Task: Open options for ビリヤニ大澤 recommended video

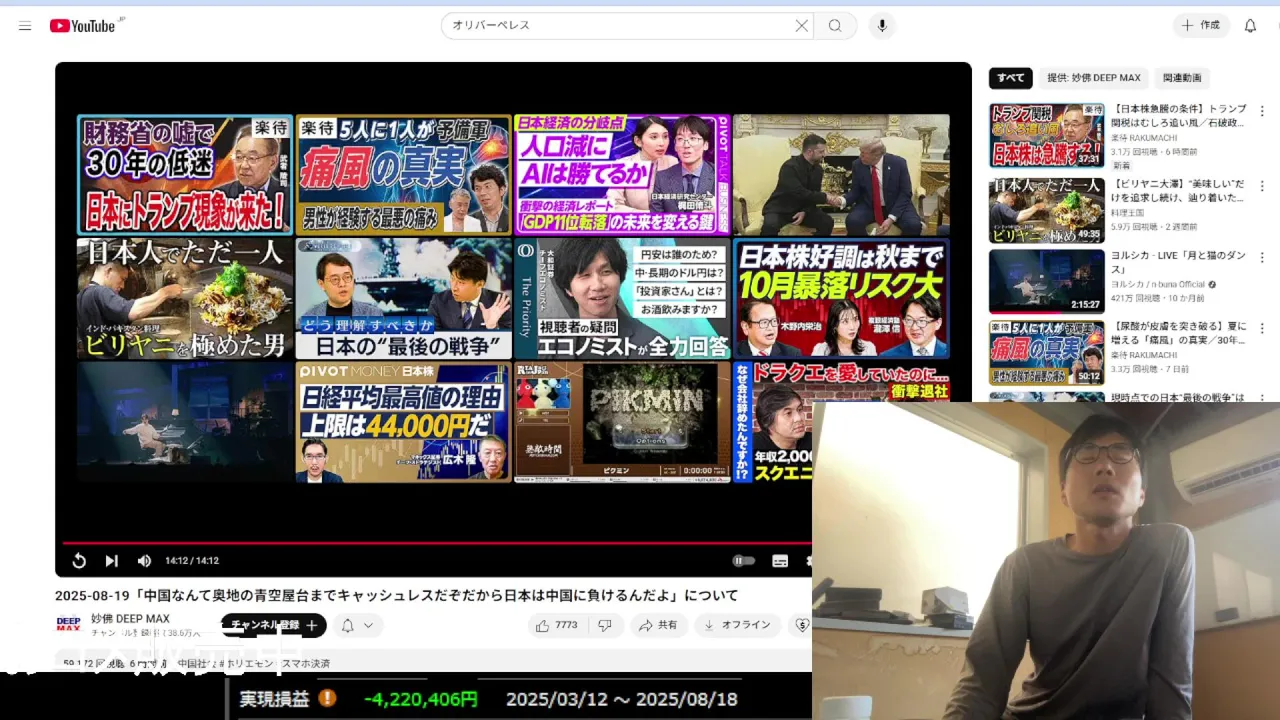Action: pos(1262,185)
